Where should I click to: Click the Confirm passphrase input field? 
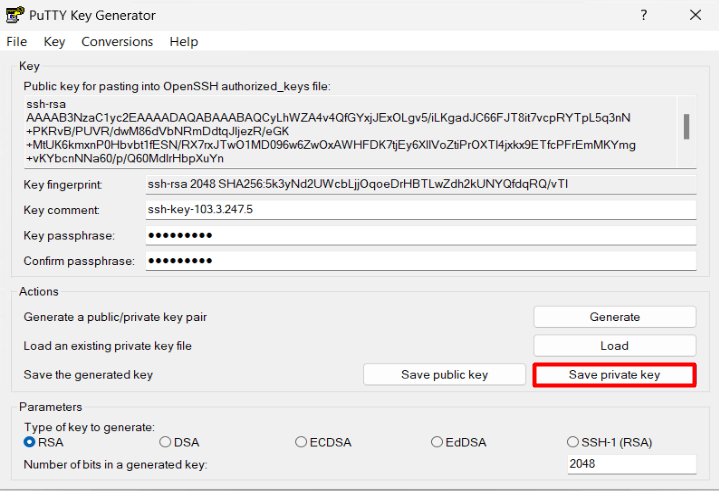(421, 260)
